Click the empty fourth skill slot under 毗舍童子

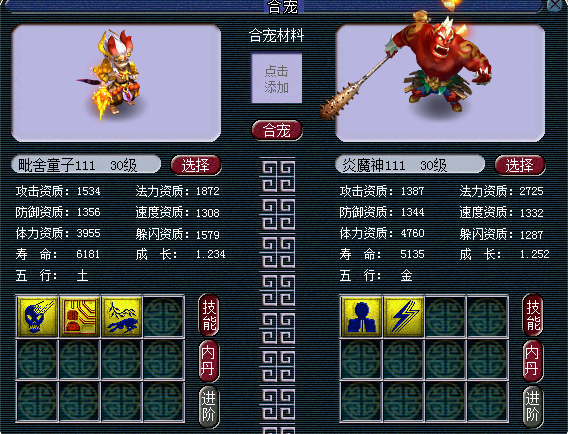click(x=164, y=317)
